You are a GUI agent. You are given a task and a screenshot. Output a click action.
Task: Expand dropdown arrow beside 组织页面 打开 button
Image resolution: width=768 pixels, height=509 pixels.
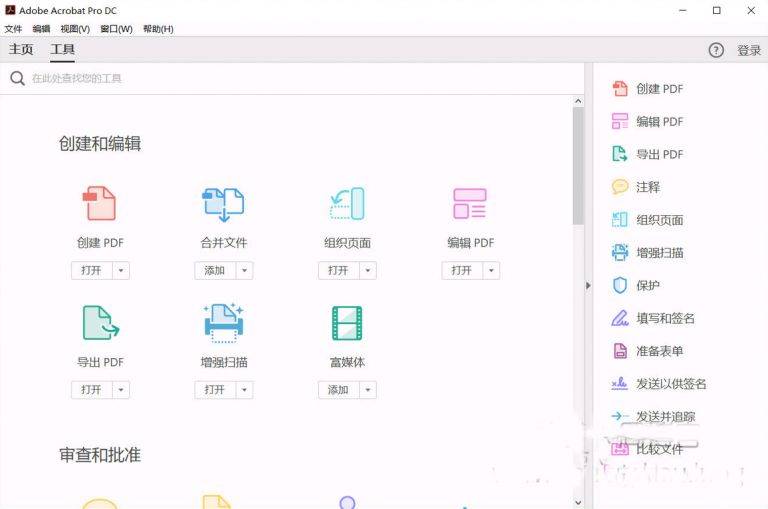point(368,270)
